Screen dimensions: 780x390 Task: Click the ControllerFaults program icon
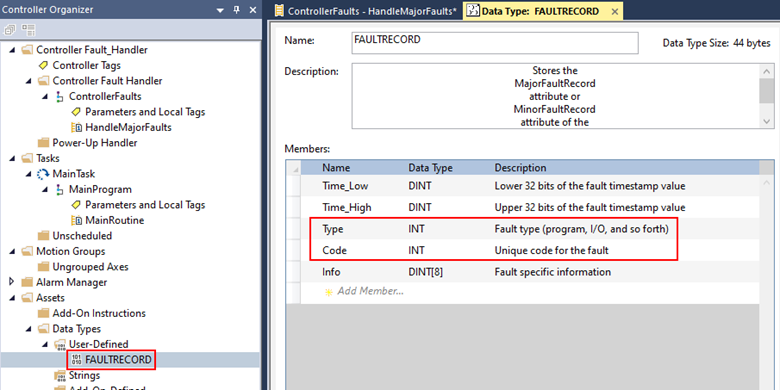[60, 97]
